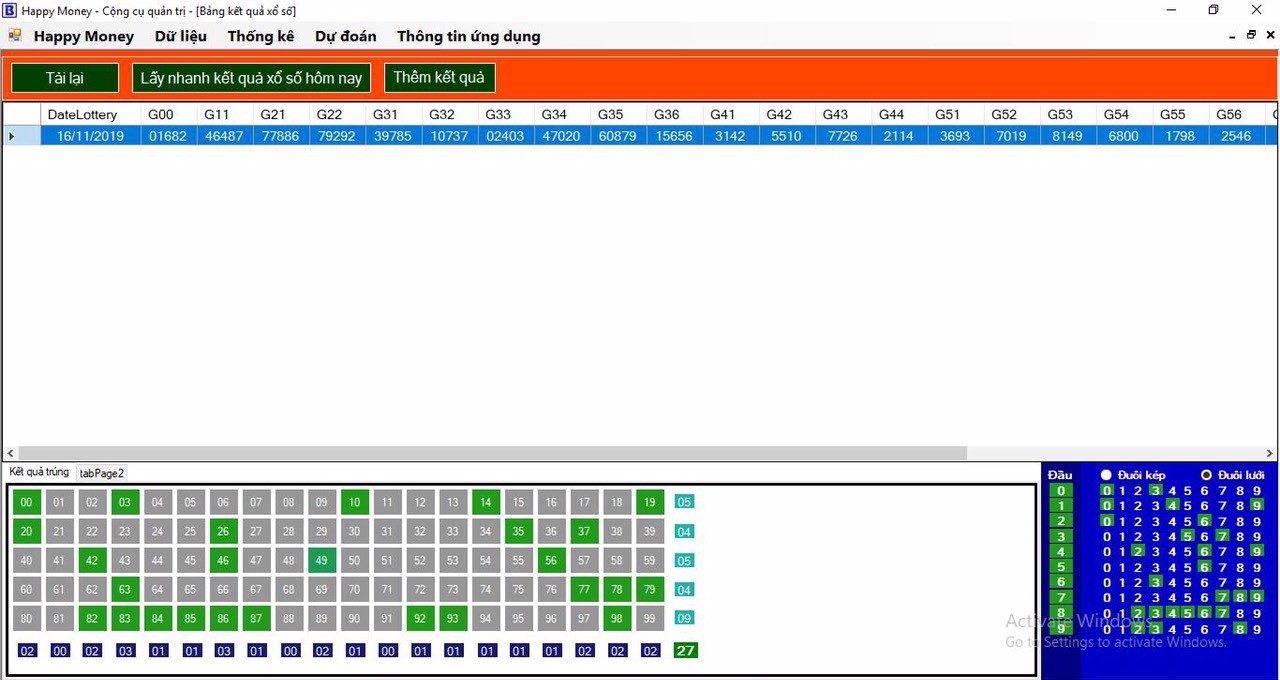Select the Đuôi lưới radio button
1280x680 pixels.
click(x=1206, y=475)
